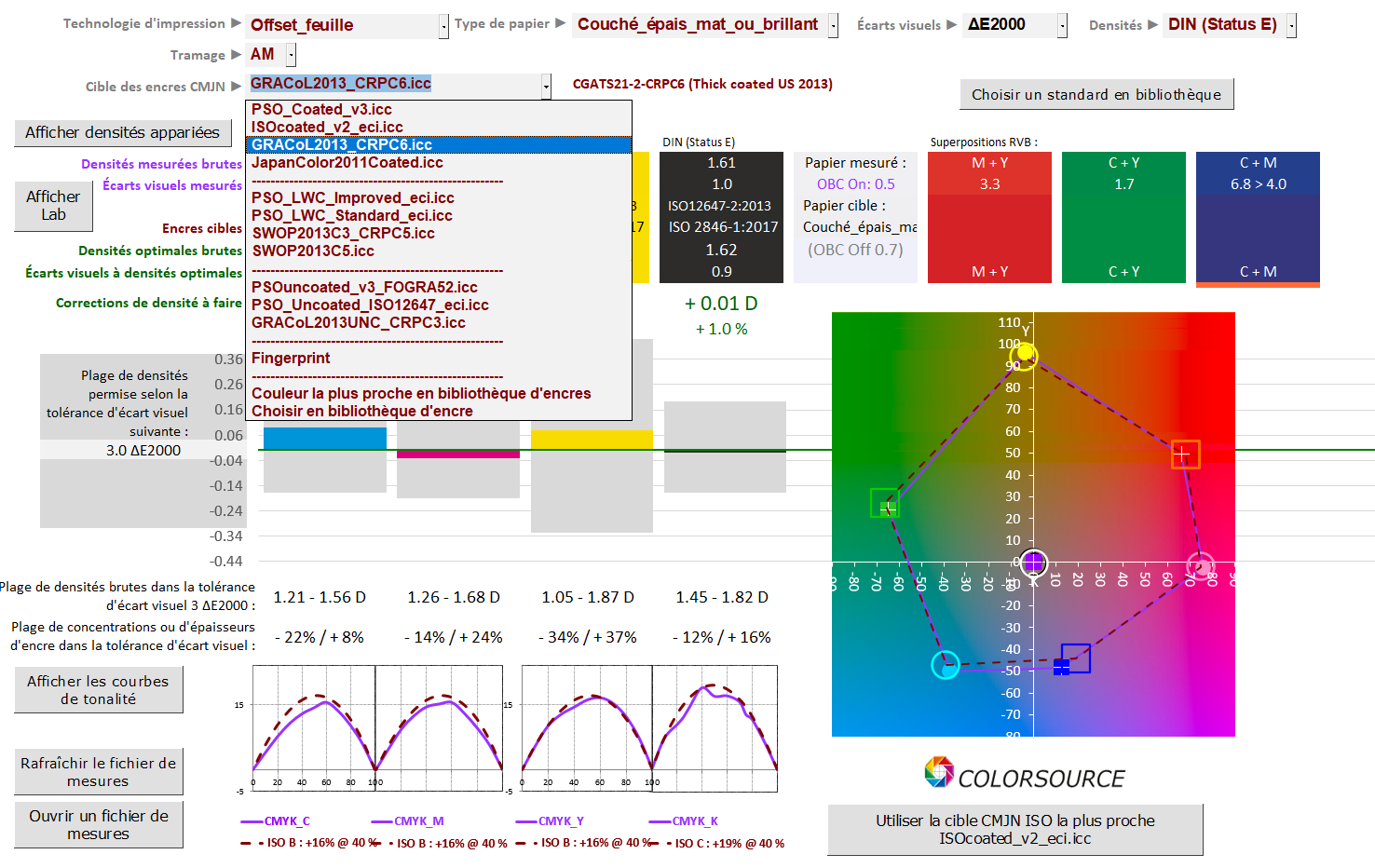Open the Type de papier dropdown arrow
Screen dimensions: 1375x868
pos(834,26)
